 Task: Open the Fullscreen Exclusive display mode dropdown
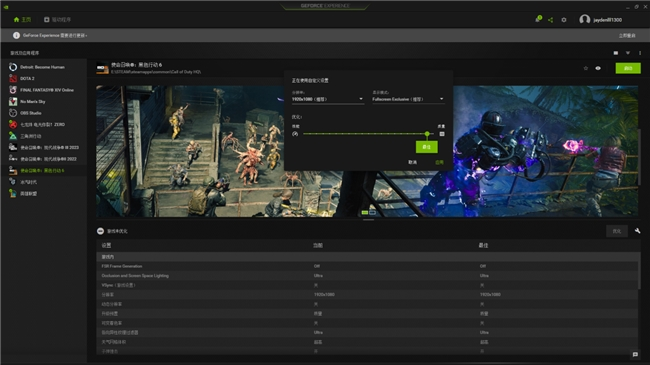[408, 99]
